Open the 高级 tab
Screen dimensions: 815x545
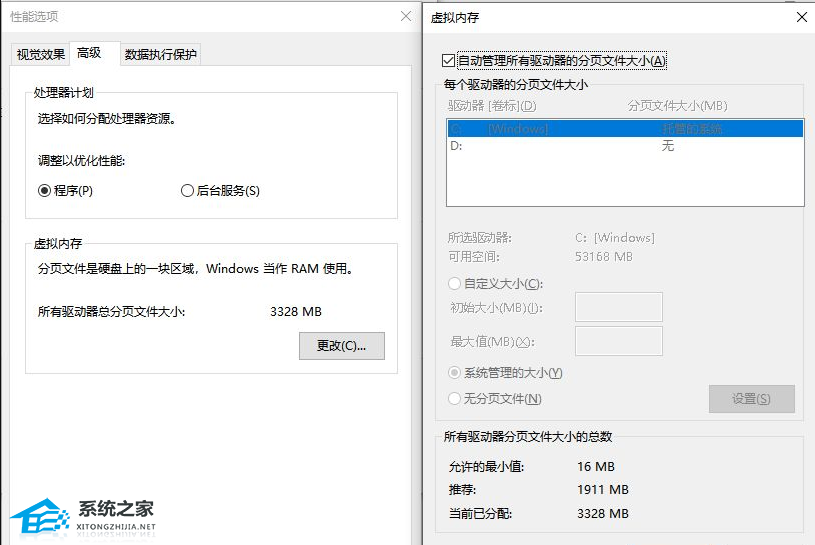point(90,53)
